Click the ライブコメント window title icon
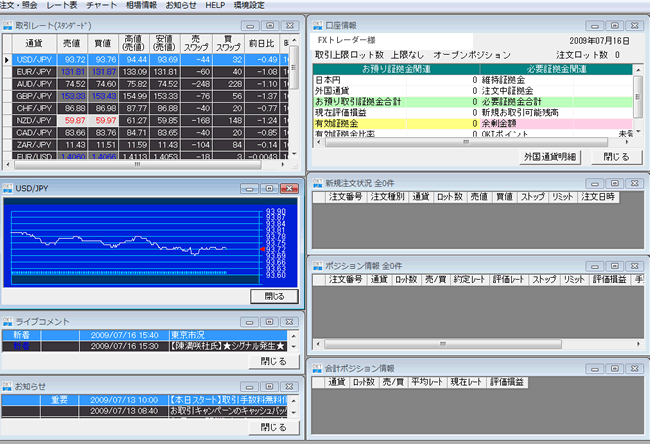The width and height of the screenshot is (650, 444). [7, 322]
